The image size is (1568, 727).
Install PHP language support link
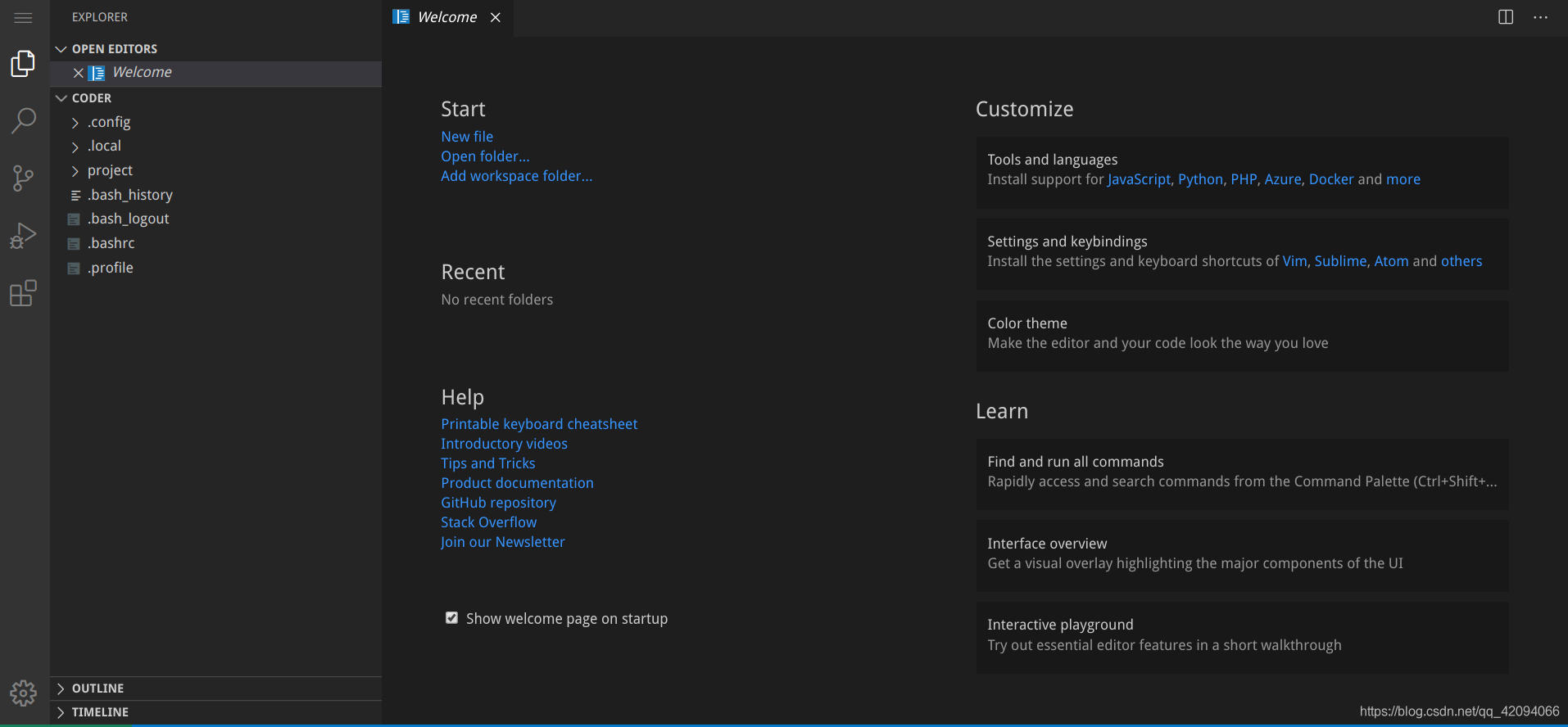[x=1244, y=179]
